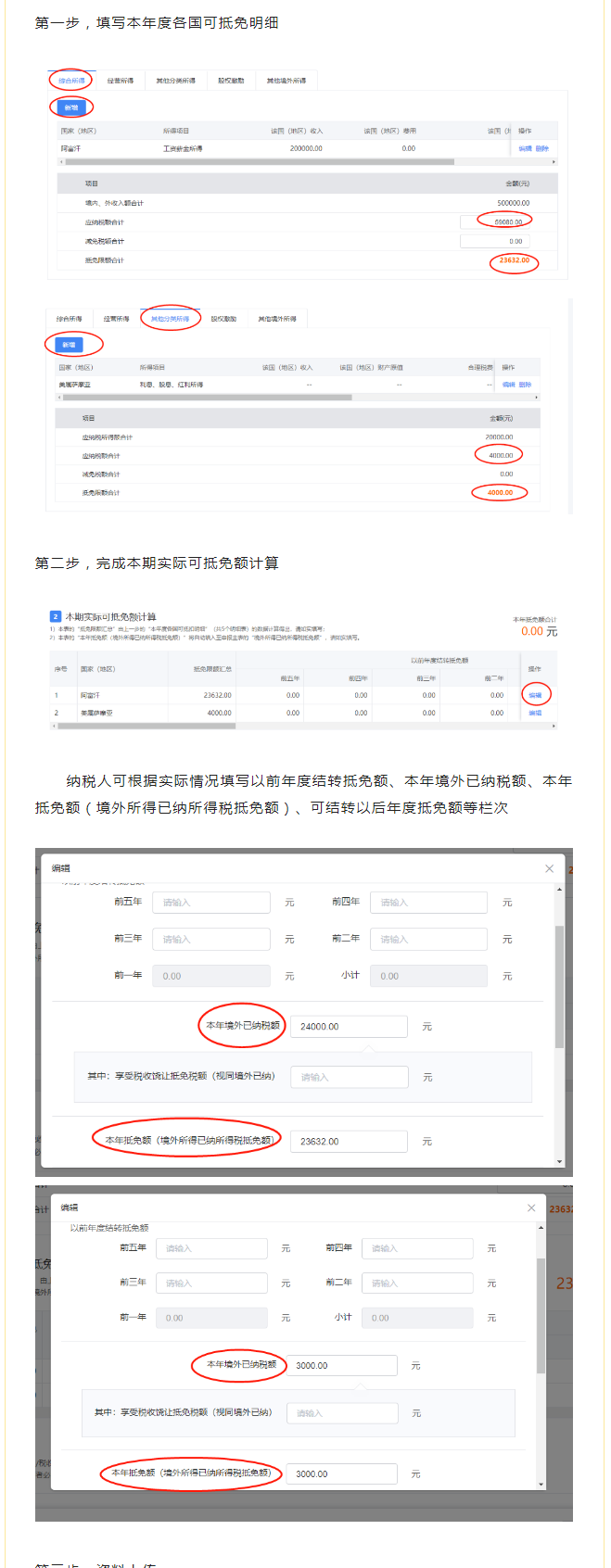Select the red-circled 综合所得 tab
Screen dimensions: 611x1568
pyautogui.click(x=71, y=81)
